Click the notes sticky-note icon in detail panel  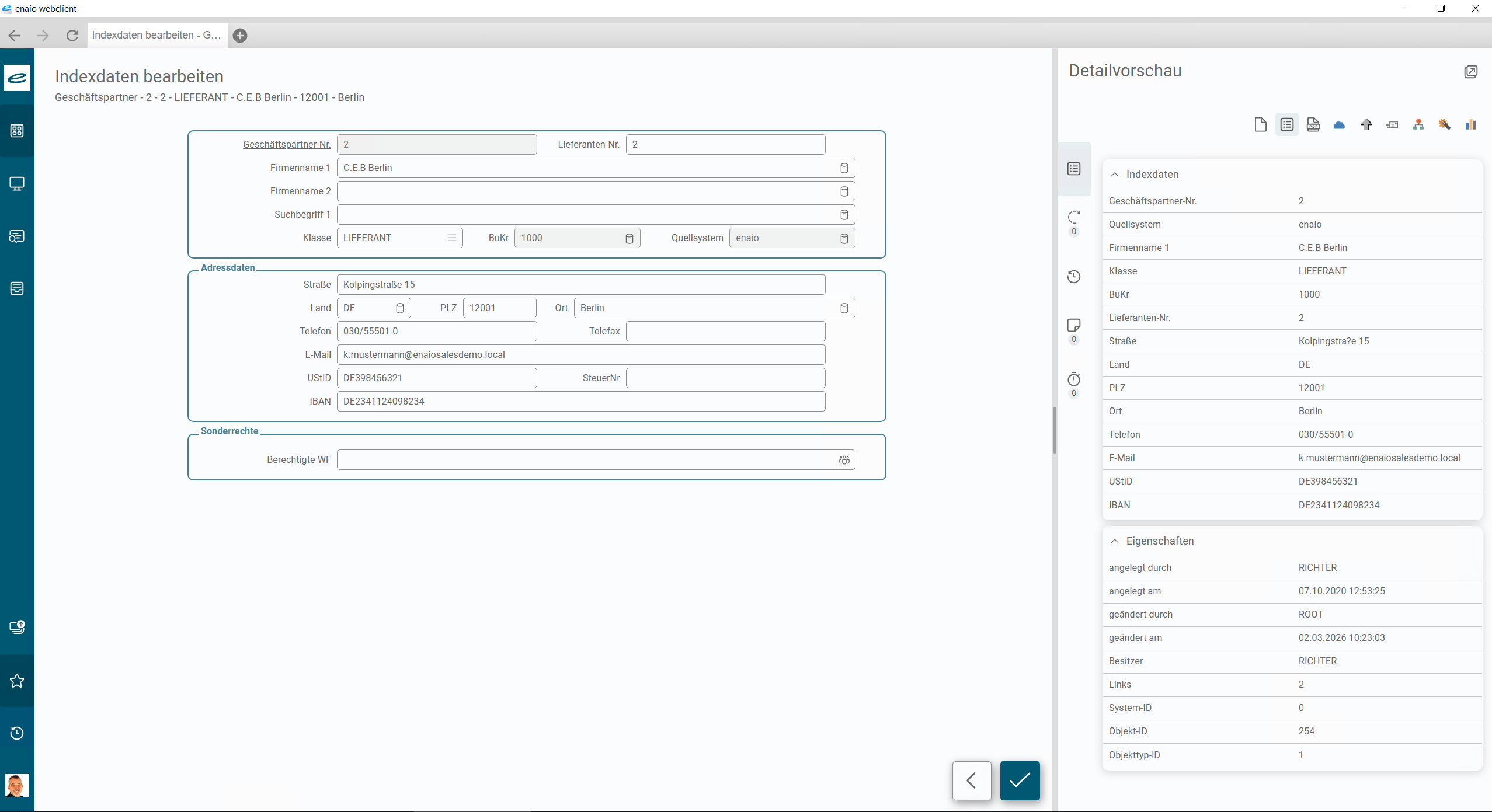(x=1073, y=325)
